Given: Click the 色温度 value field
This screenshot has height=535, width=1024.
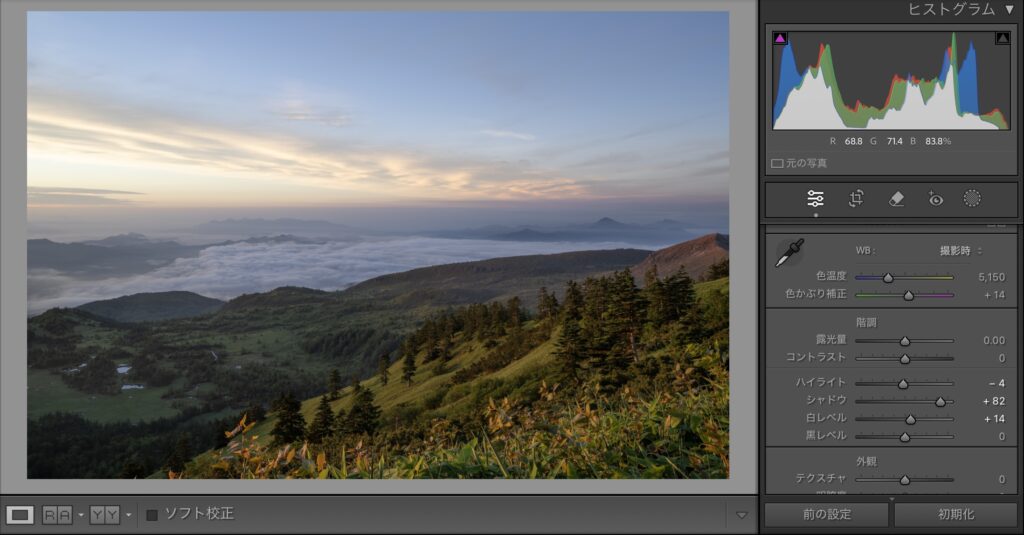Looking at the screenshot, I should [x=990, y=277].
